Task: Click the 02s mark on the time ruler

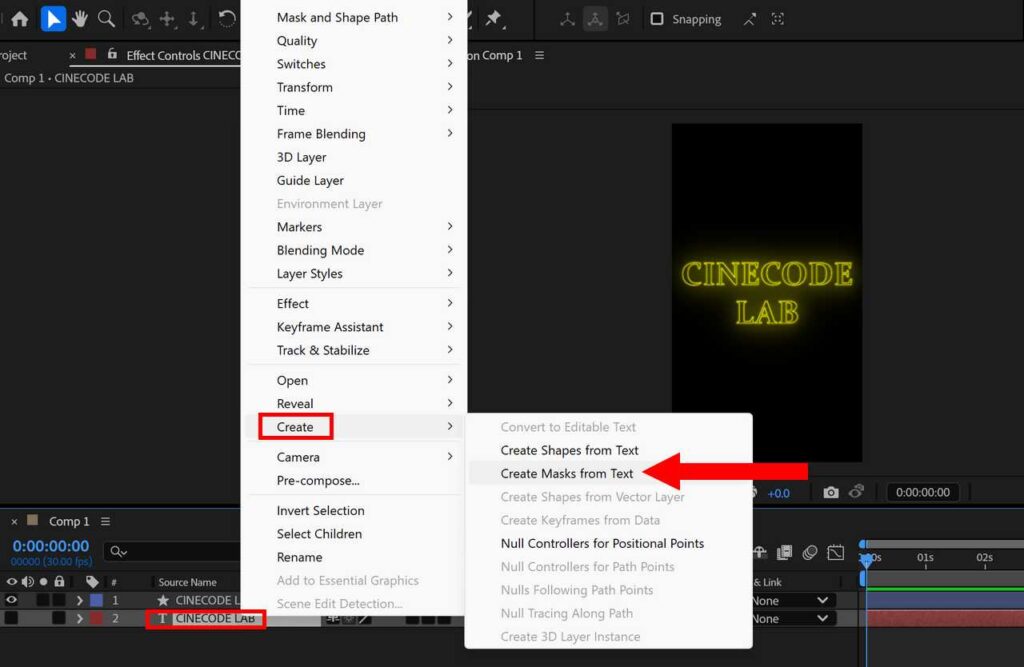Action: tap(984, 557)
